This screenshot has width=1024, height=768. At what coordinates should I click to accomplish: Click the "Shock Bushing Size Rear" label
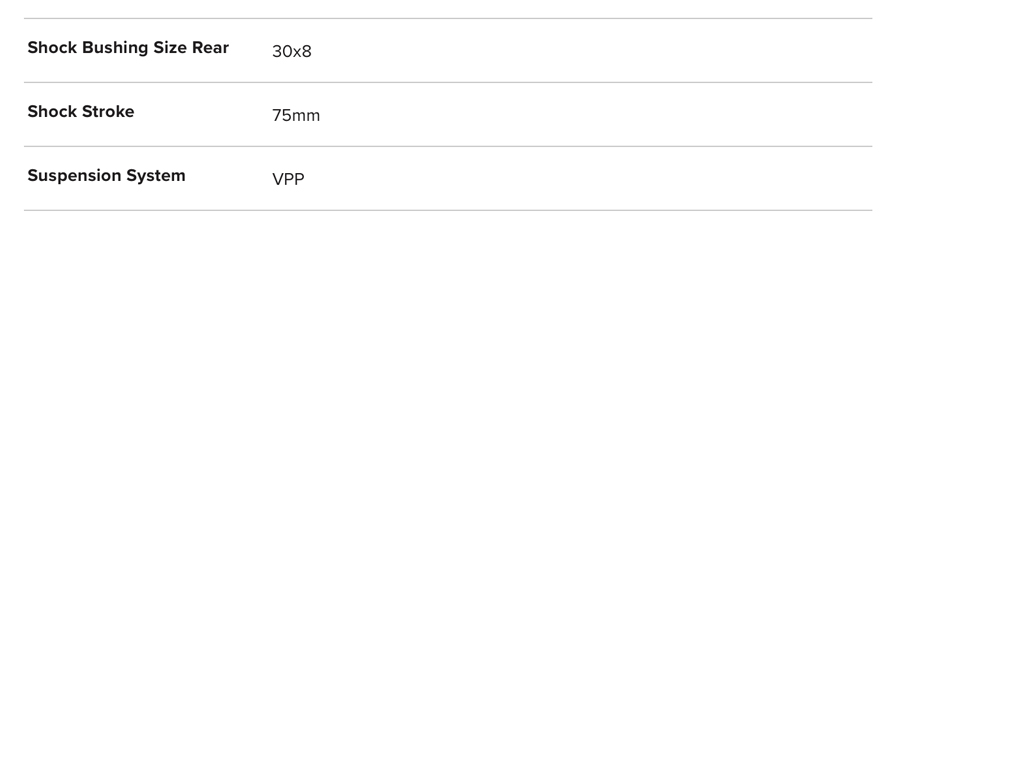click(x=128, y=48)
